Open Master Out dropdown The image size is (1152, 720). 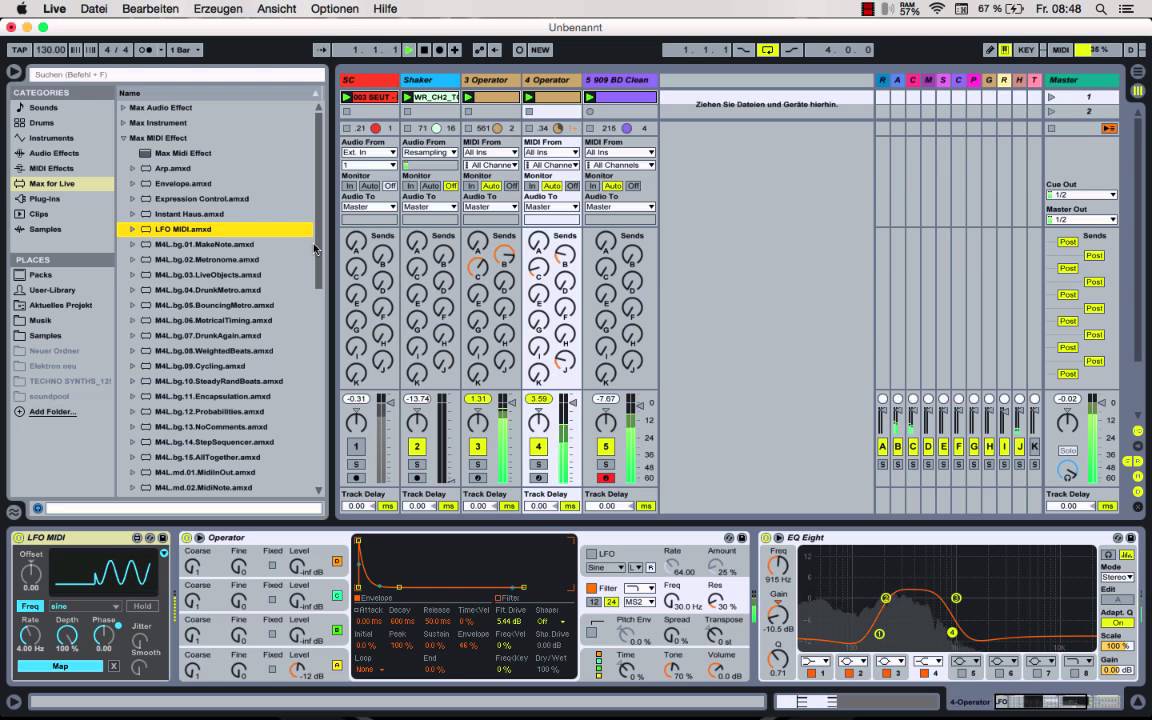point(1081,220)
